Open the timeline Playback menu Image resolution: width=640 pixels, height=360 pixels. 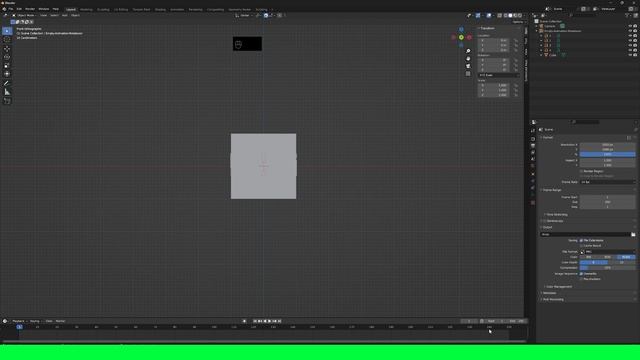click(18, 321)
